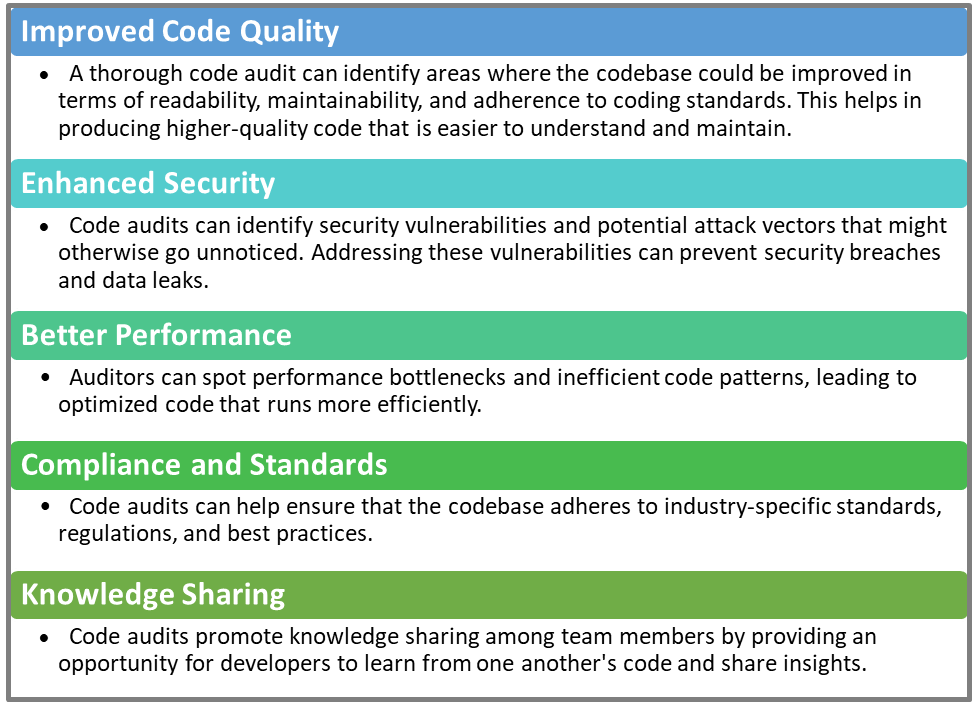This screenshot has width=972, height=702.
Task: Click the Knowledge Sharing header bar
Action: point(486,594)
